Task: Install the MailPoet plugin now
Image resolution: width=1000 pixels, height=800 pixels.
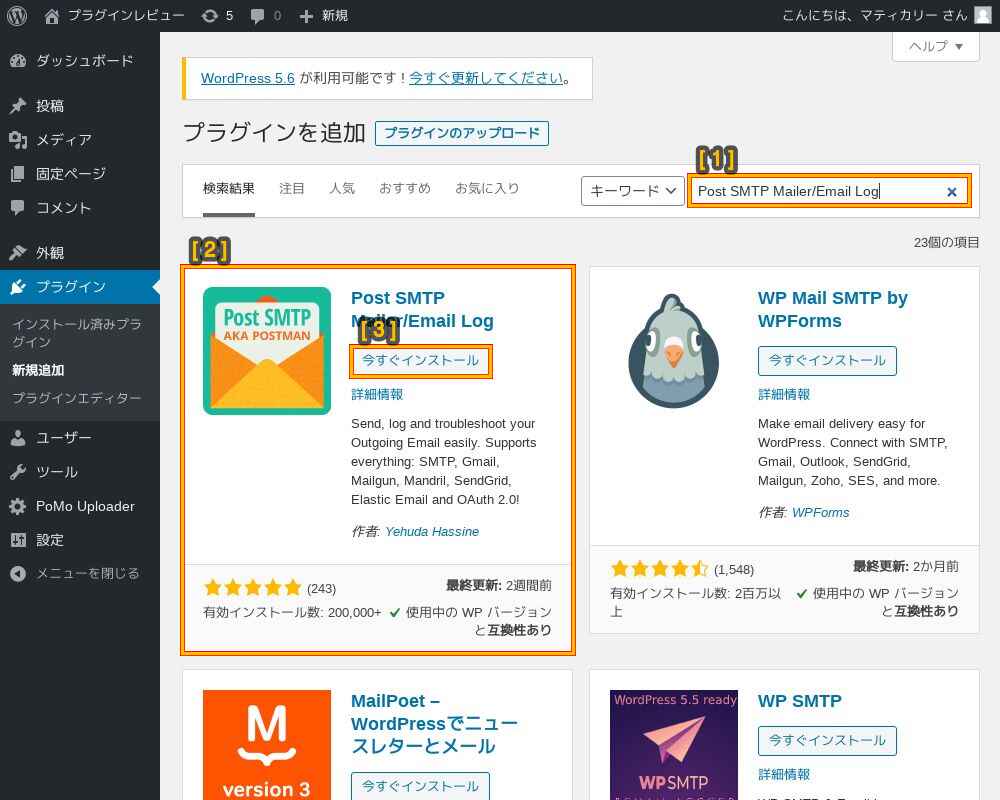Action: pyautogui.click(x=420, y=786)
